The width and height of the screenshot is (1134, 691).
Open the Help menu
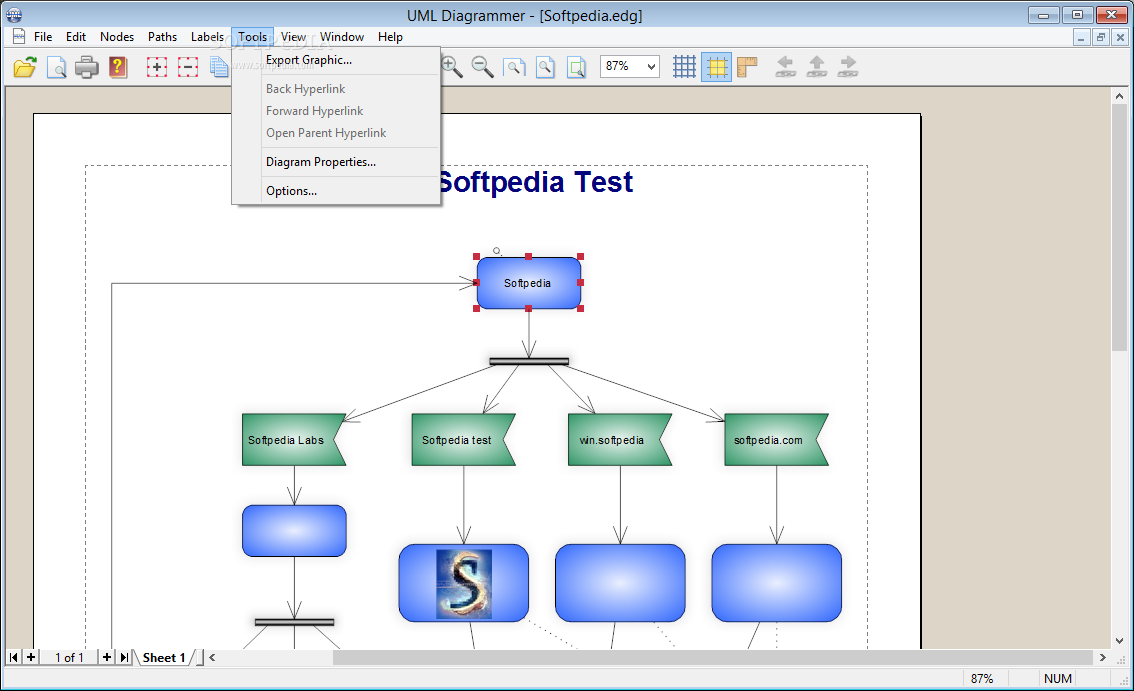point(391,37)
